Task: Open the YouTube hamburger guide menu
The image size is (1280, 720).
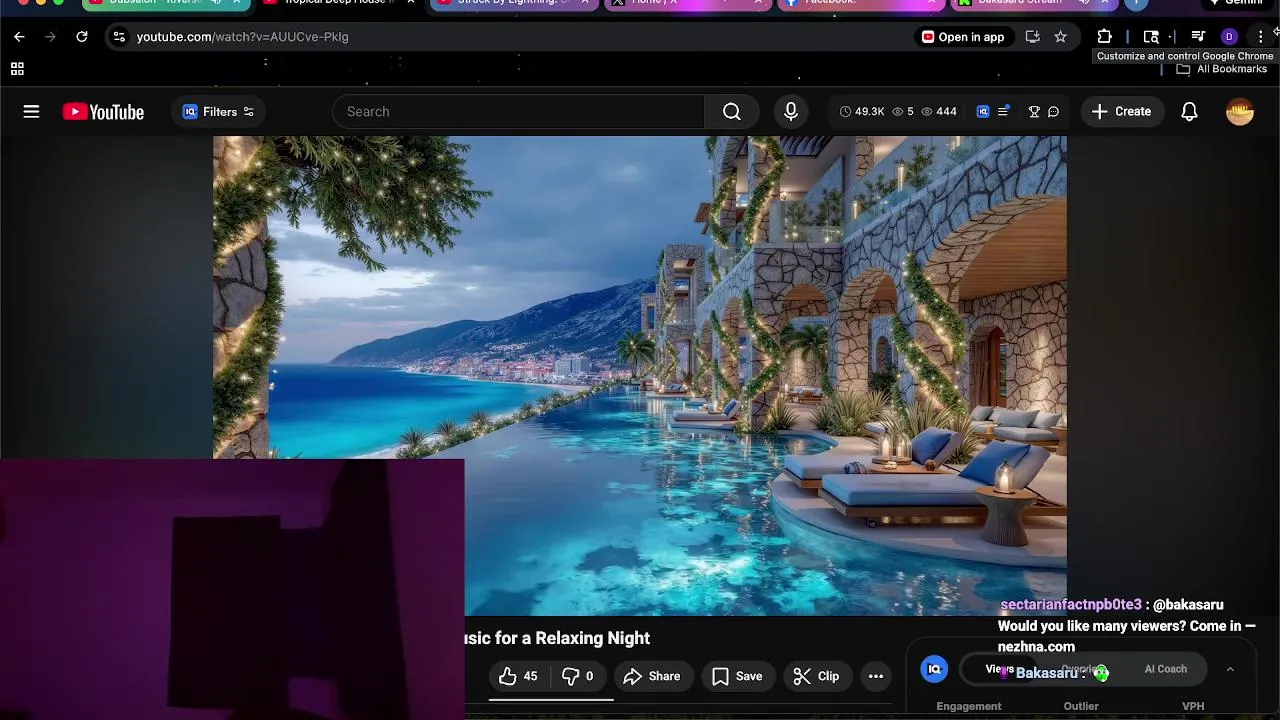Action: click(31, 112)
